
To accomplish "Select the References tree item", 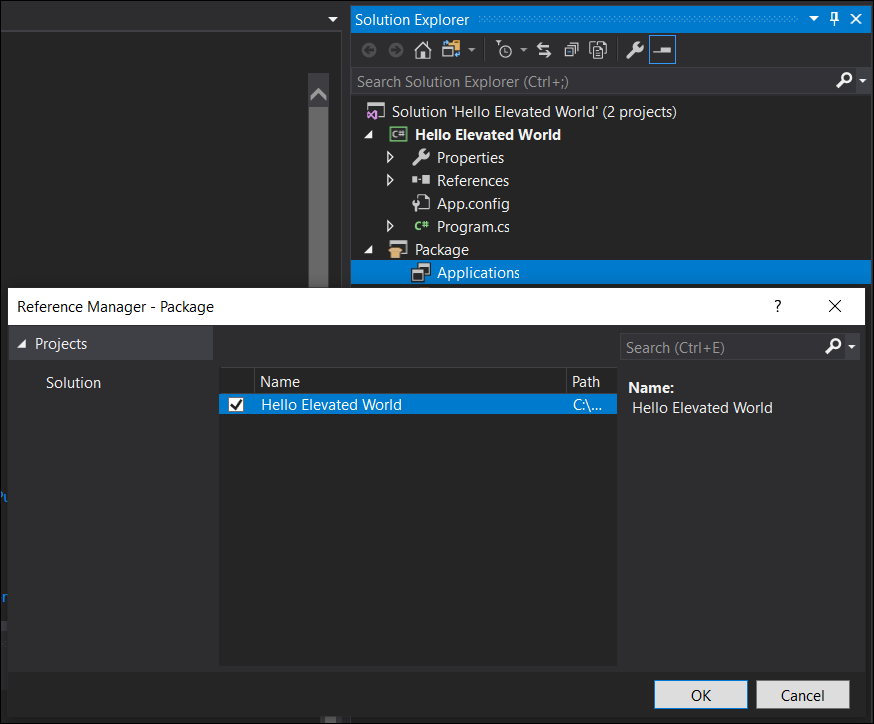I will (x=473, y=181).
